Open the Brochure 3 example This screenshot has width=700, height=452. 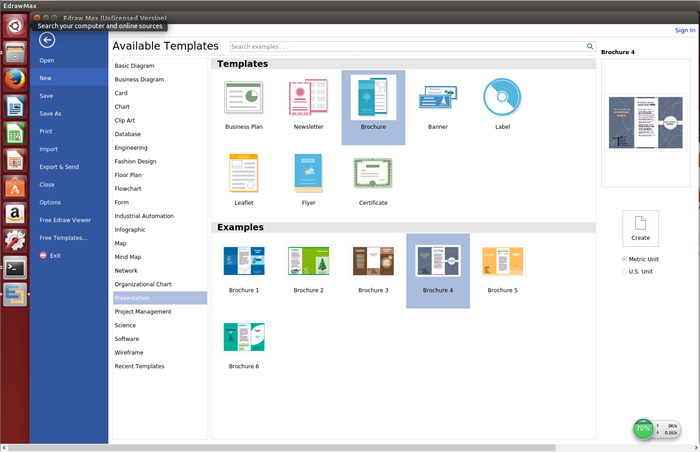coord(373,261)
